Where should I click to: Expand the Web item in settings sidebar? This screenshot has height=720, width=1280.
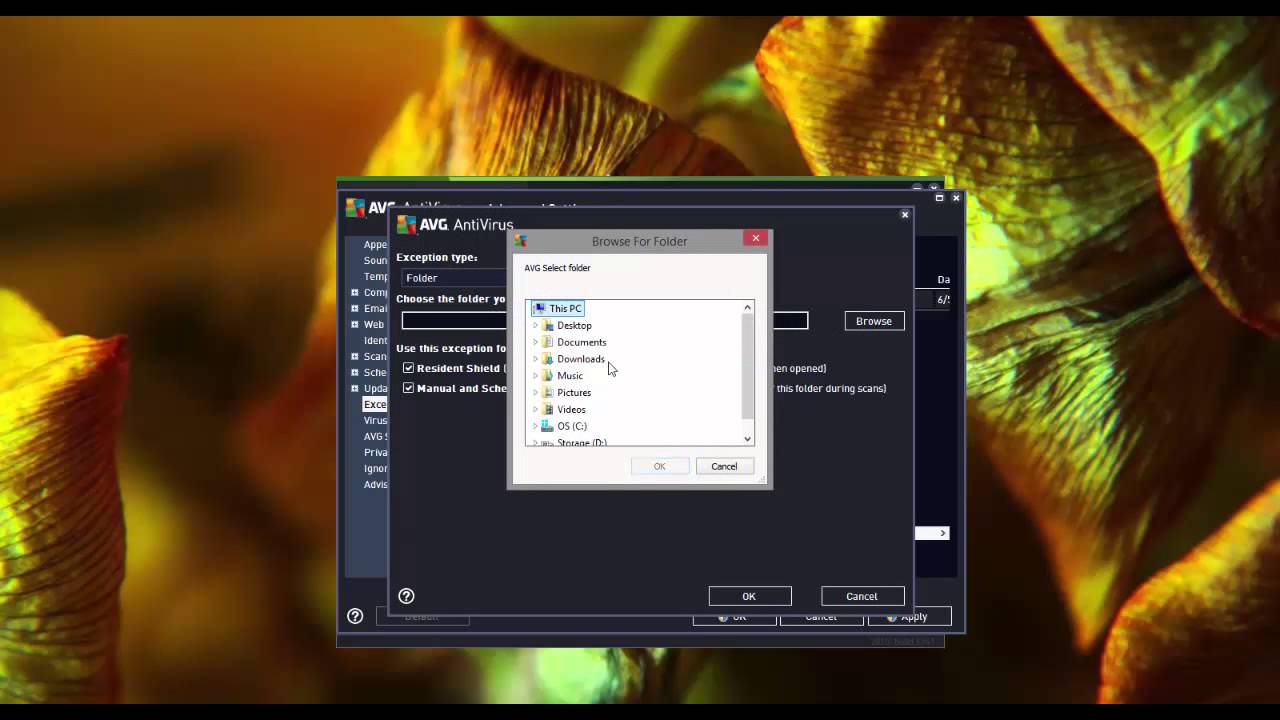tap(354, 324)
